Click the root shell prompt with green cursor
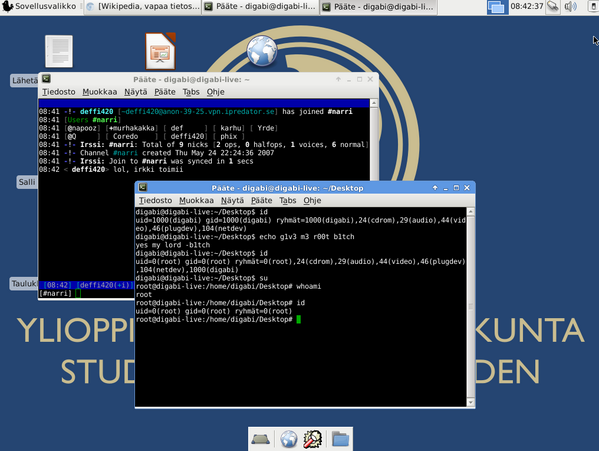 point(218,319)
